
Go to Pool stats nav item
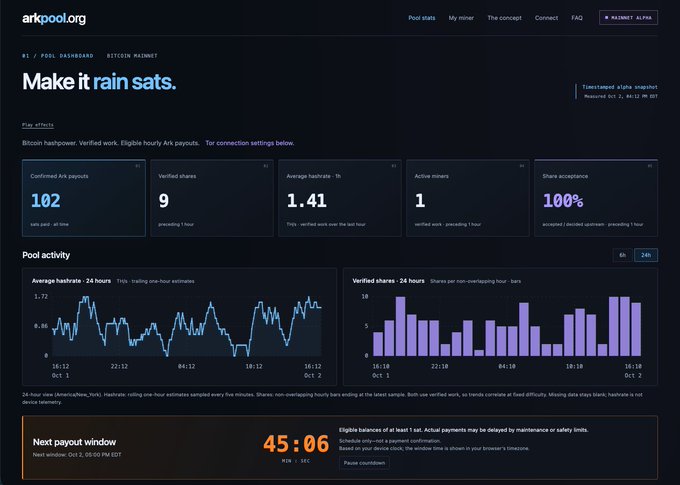(422, 18)
